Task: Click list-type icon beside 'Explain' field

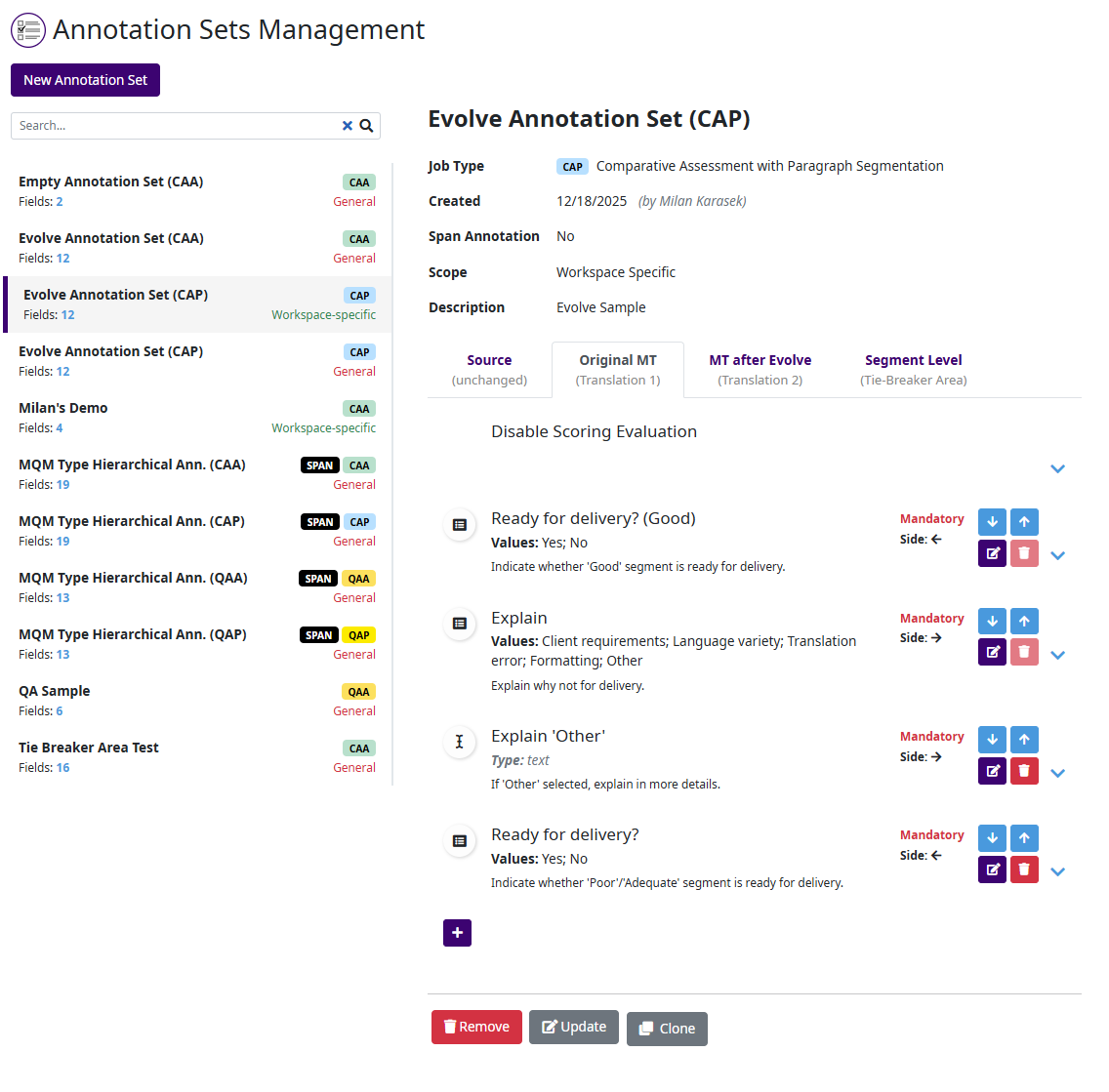Action: coord(460,624)
